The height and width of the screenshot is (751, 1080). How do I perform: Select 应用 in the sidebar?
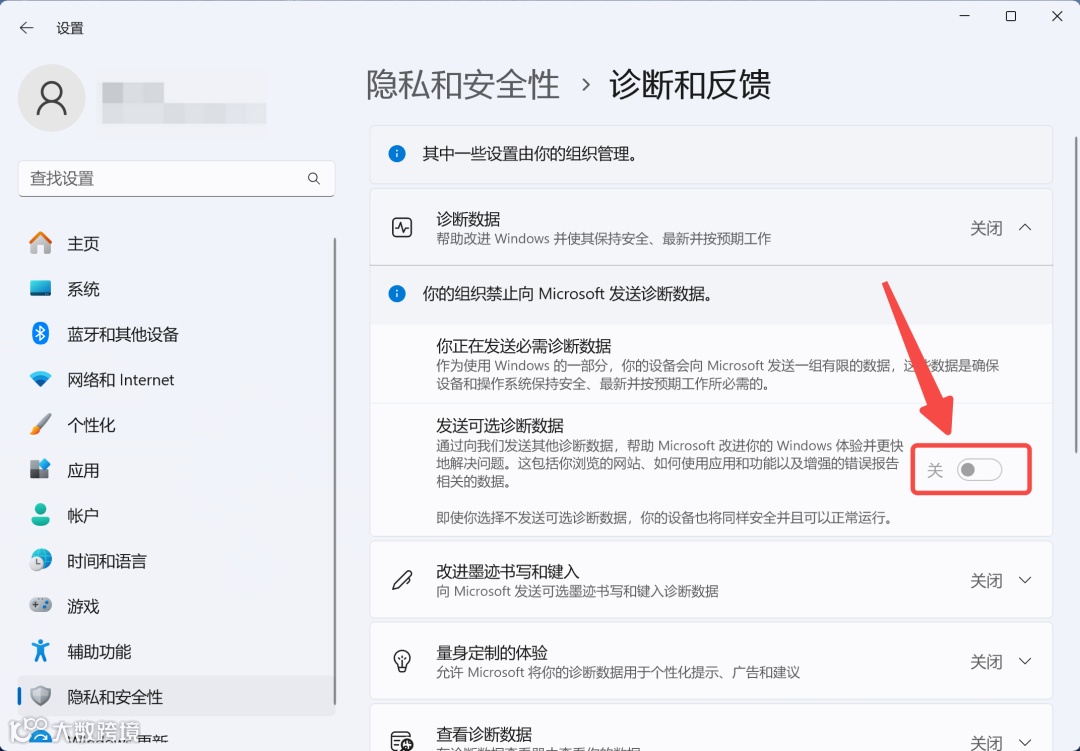[x=176, y=470]
